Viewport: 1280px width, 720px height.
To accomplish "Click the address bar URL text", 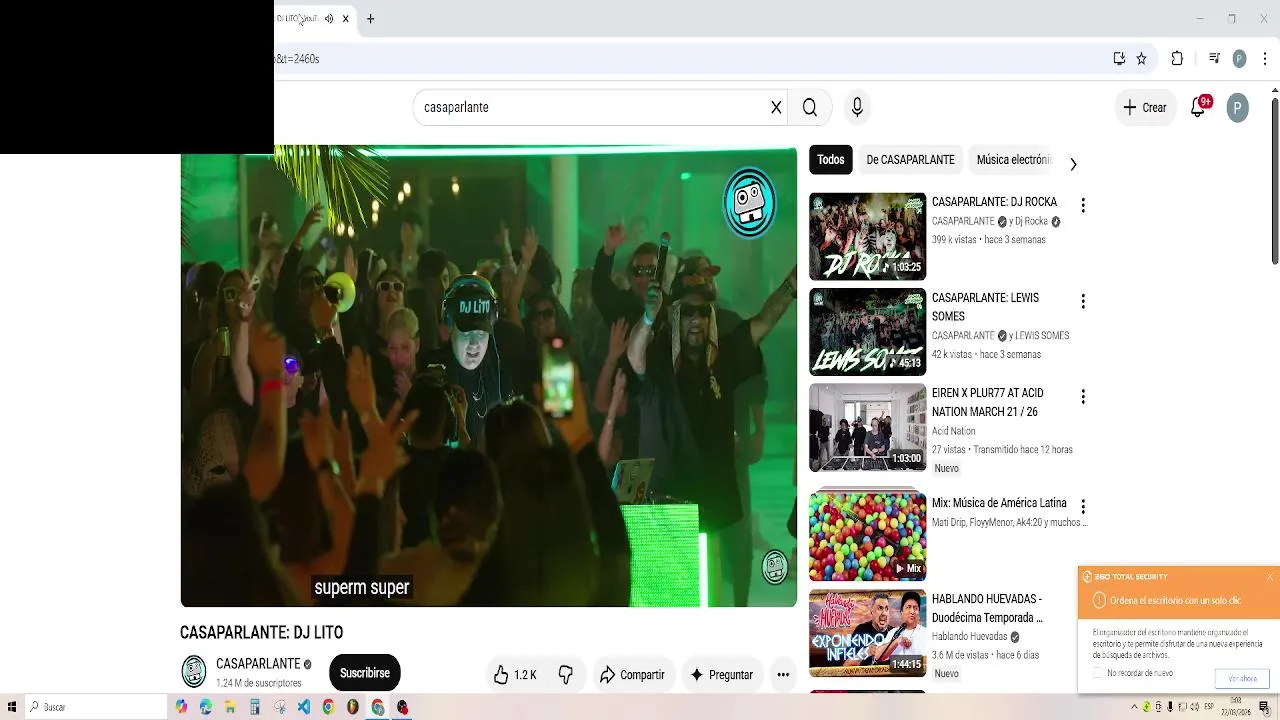I will [x=298, y=59].
